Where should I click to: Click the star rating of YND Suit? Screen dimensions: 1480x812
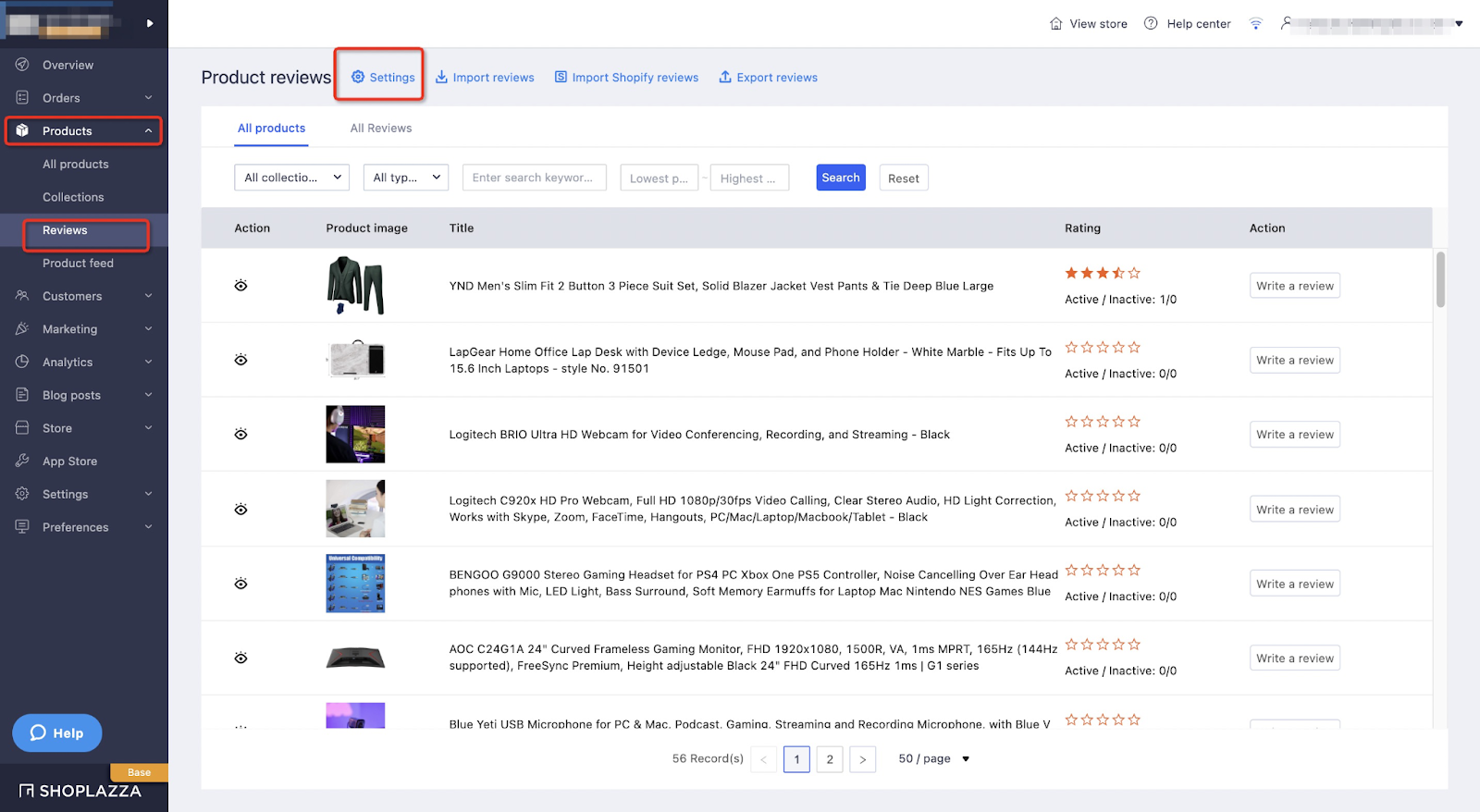coord(1103,273)
